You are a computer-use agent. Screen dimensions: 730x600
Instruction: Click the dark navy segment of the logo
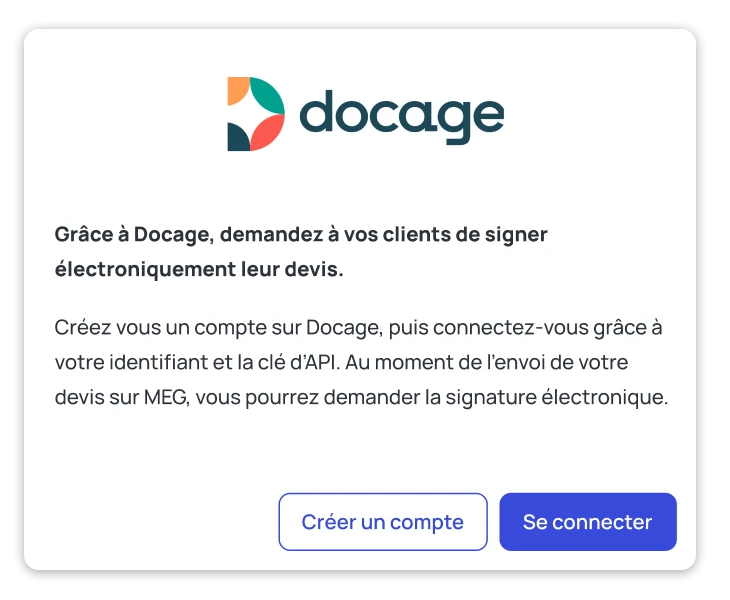point(237,137)
